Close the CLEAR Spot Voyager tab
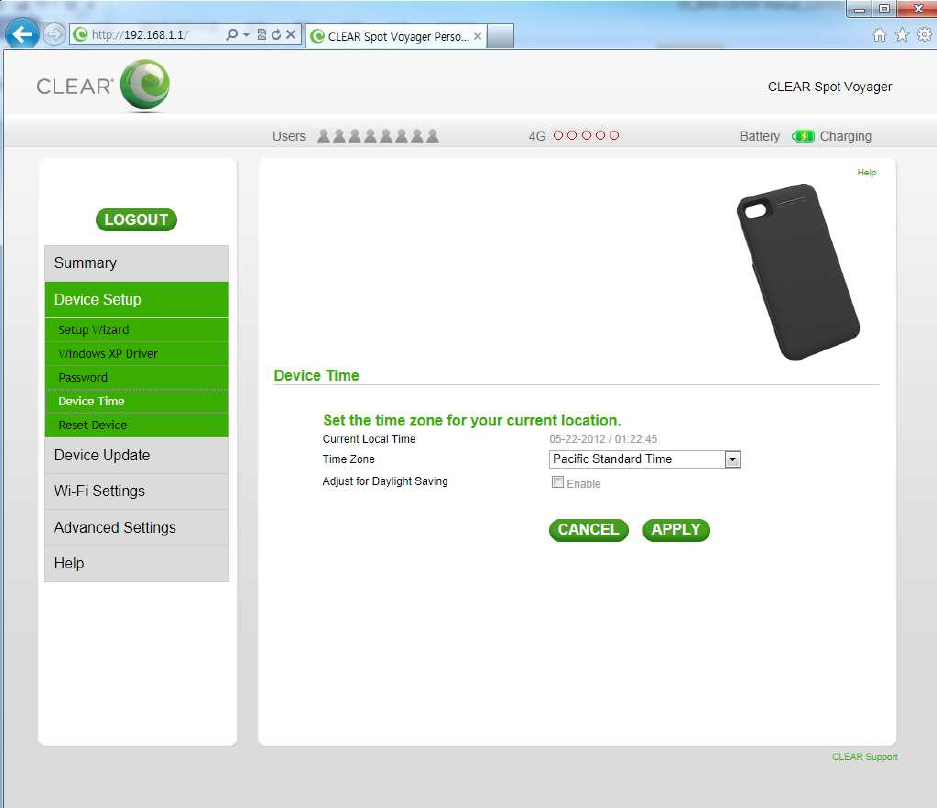 point(477,36)
